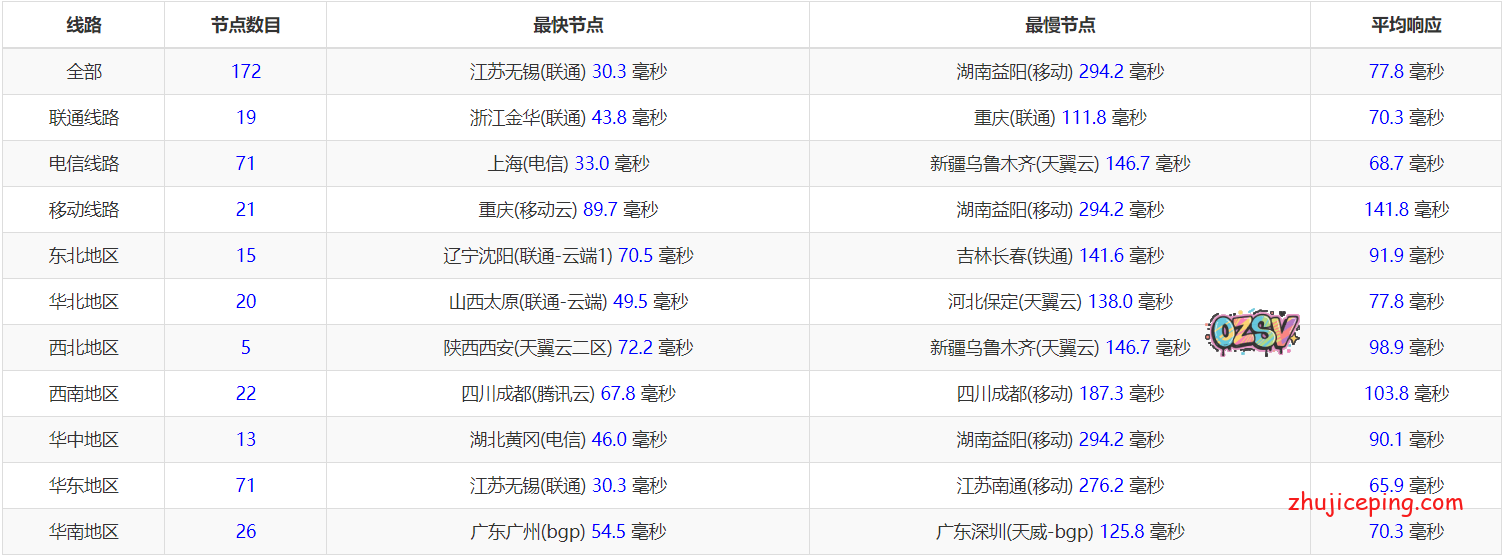1503x557 pixels.
Task: Open the 172 node count link
Action: click(246, 72)
